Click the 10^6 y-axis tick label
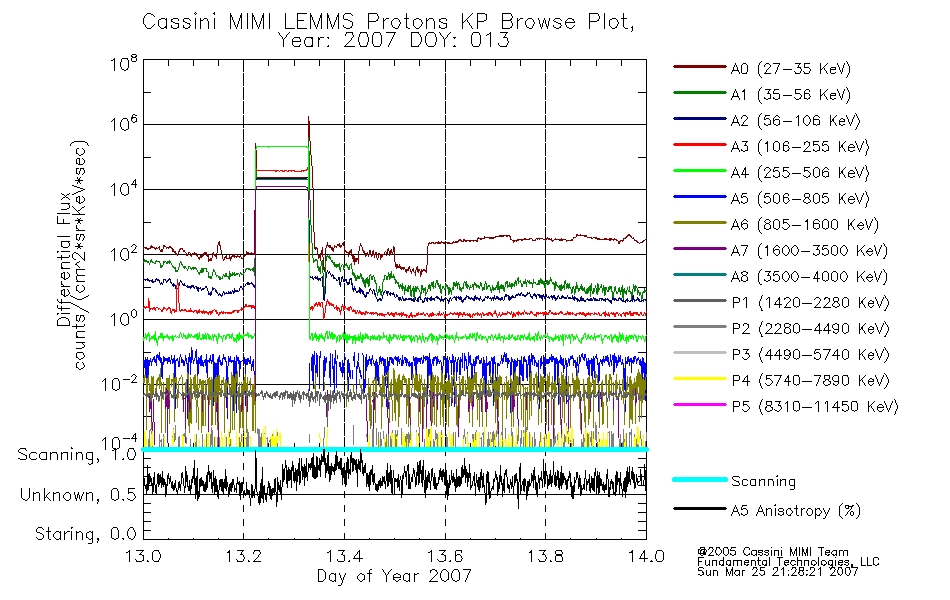950x600 pixels. [x=123, y=125]
